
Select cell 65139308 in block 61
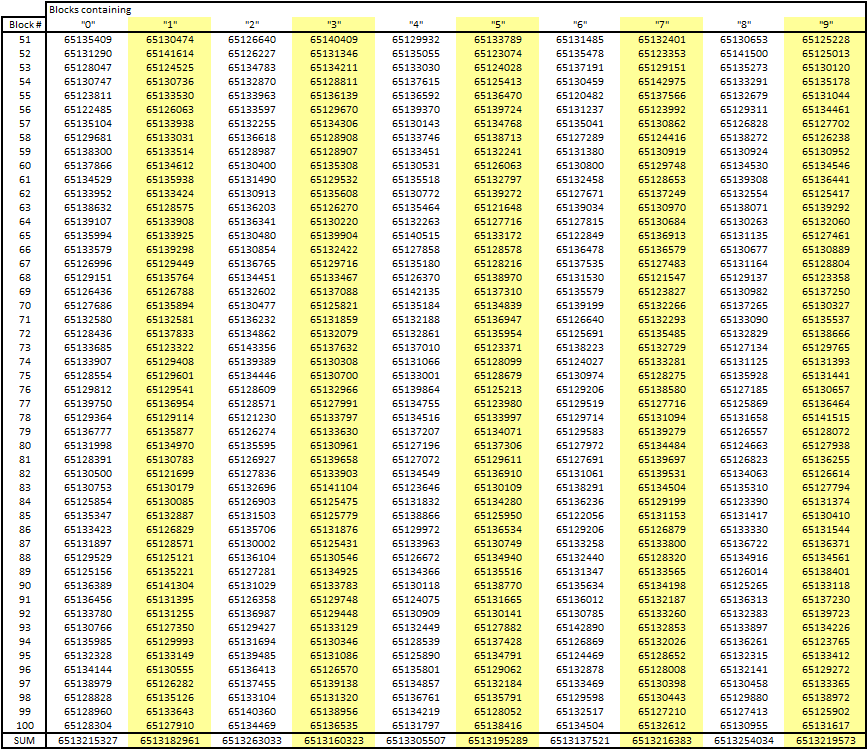(x=743, y=180)
